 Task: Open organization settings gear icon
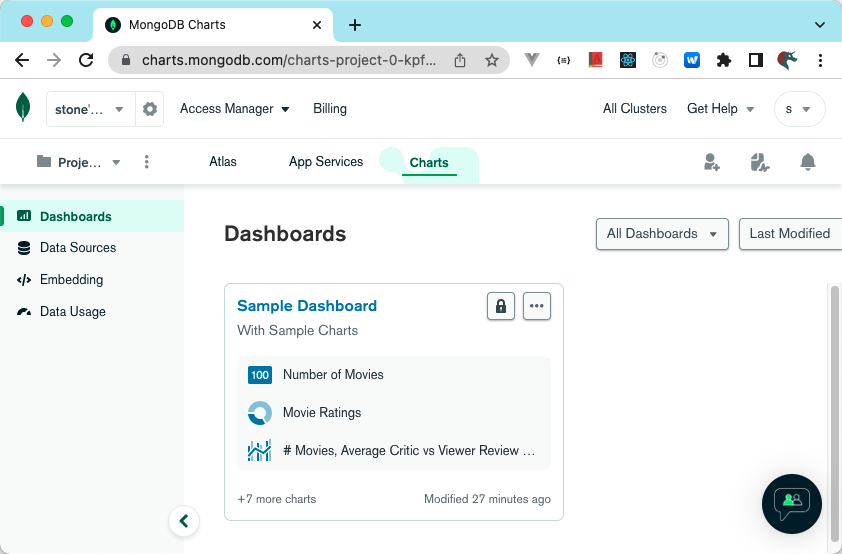tap(150, 109)
